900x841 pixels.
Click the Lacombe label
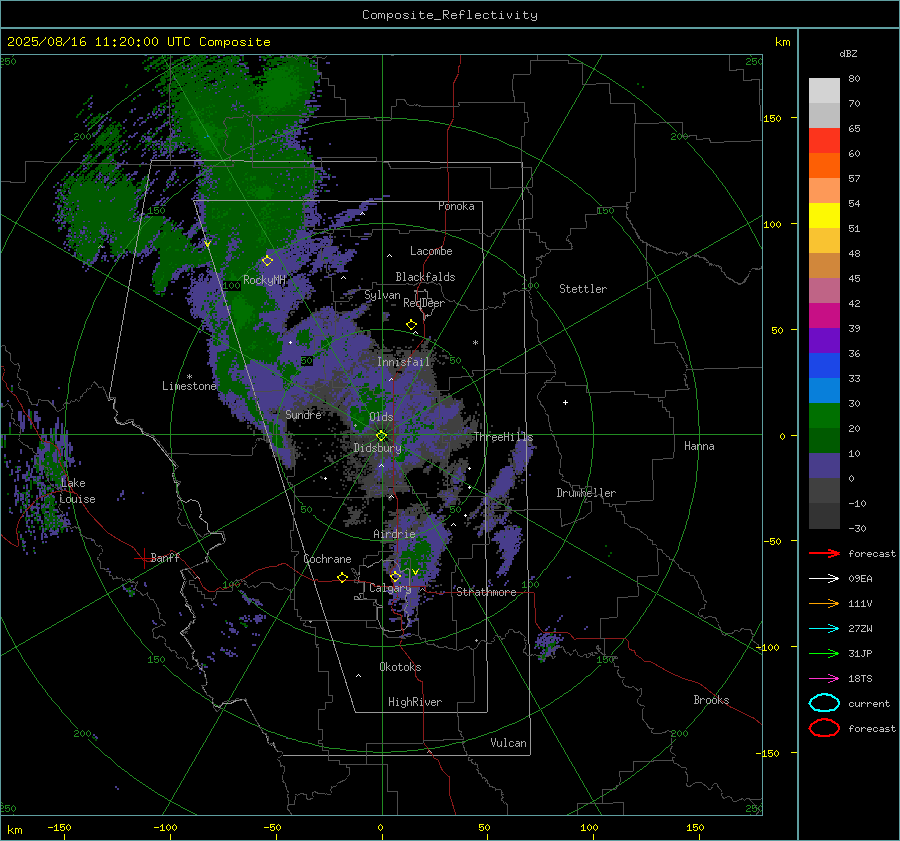[431, 251]
